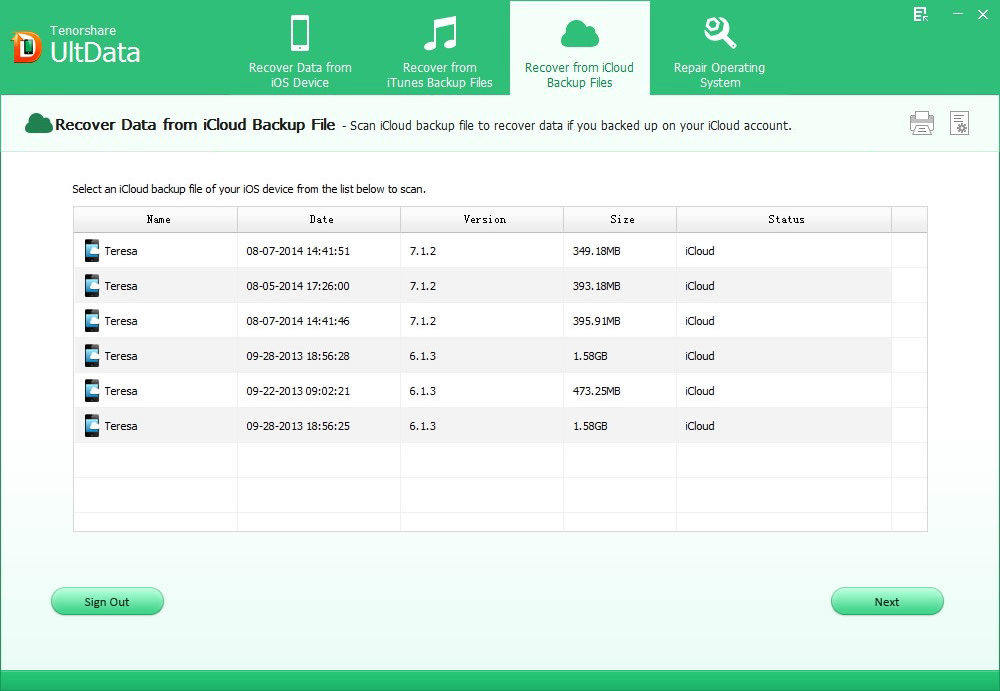Image resolution: width=1000 pixels, height=691 pixels.
Task: Sort the table by the Date column header
Action: pos(319,219)
